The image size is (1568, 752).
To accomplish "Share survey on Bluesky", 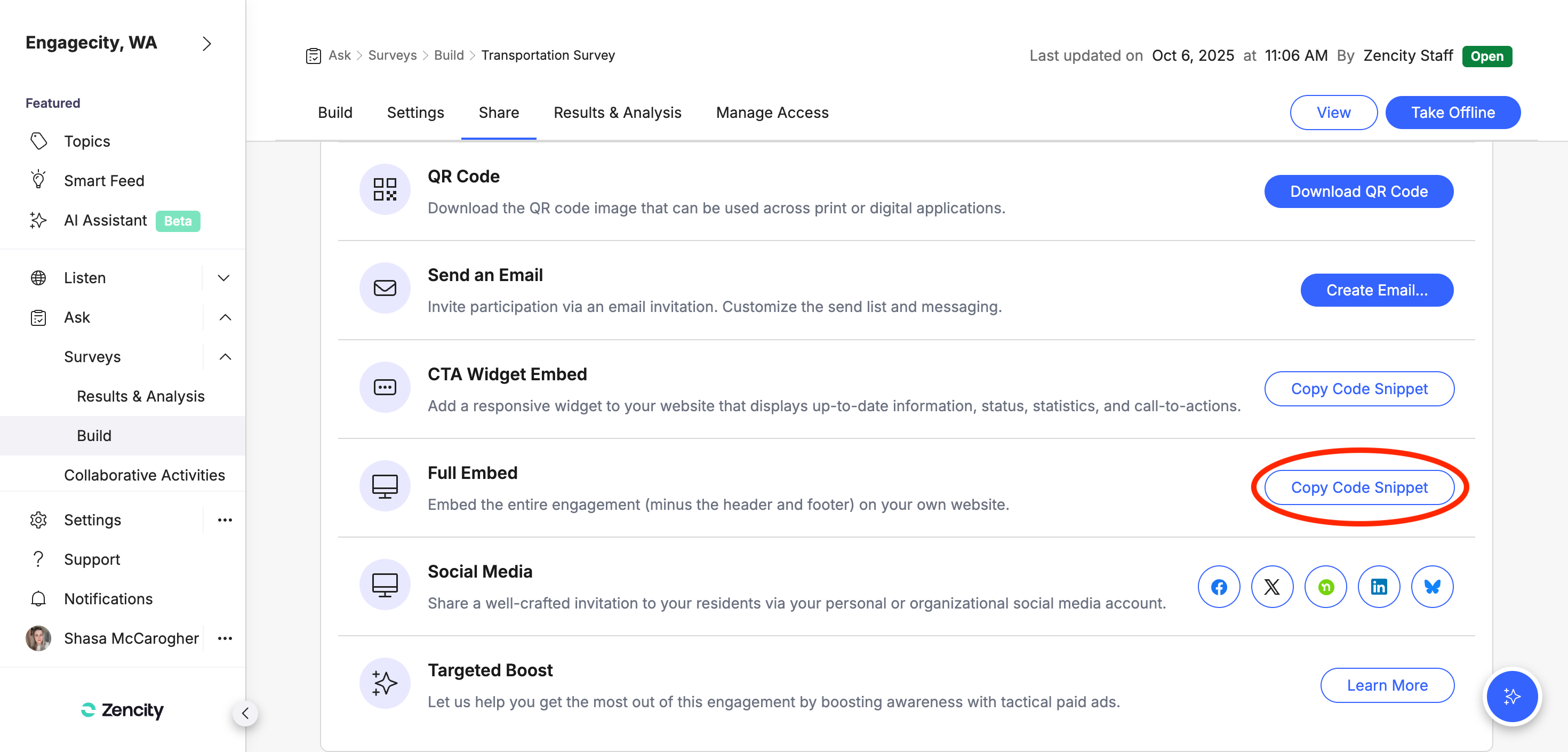I will (x=1432, y=587).
